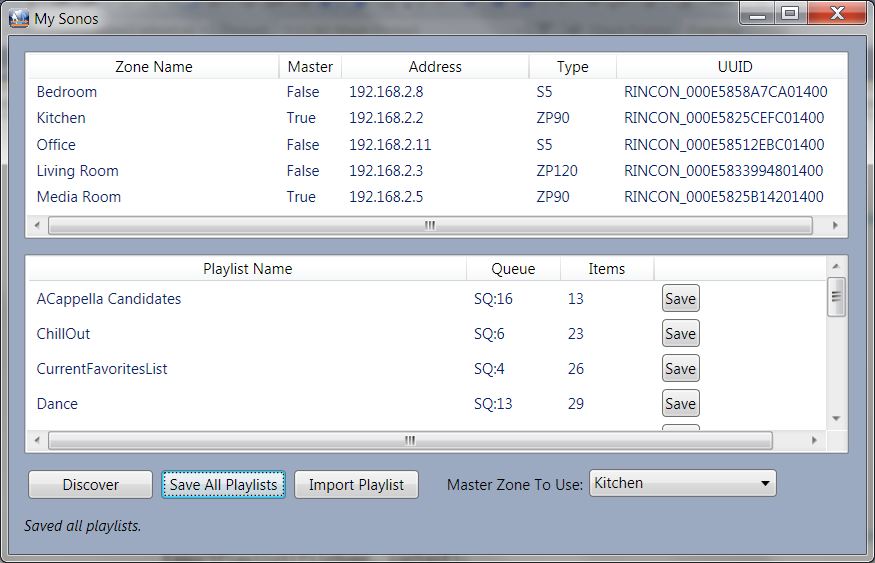The width and height of the screenshot is (875, 563).
Task: Click the My Sonos app icon in title bar
Action: tap(18, 18)
